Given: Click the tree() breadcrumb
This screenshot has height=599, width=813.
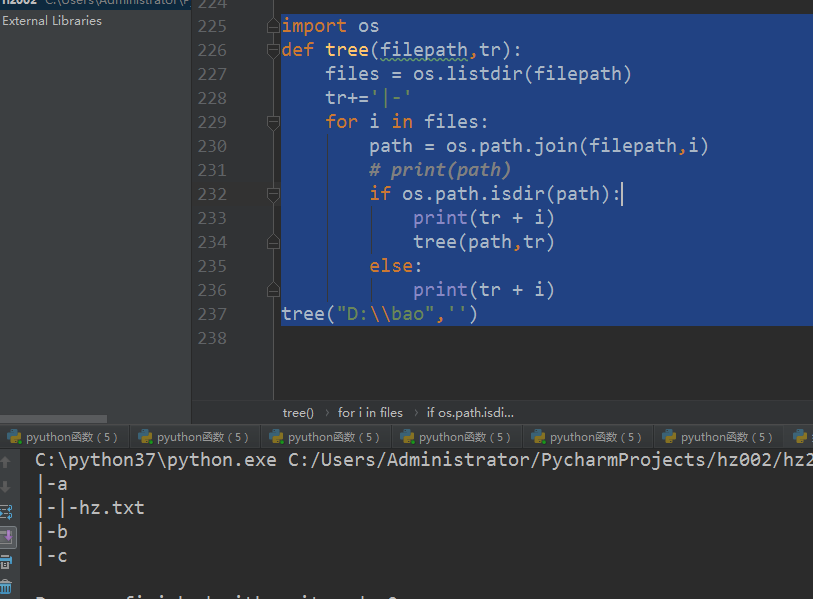Looking at the screenshot, I should pos(298,413).
